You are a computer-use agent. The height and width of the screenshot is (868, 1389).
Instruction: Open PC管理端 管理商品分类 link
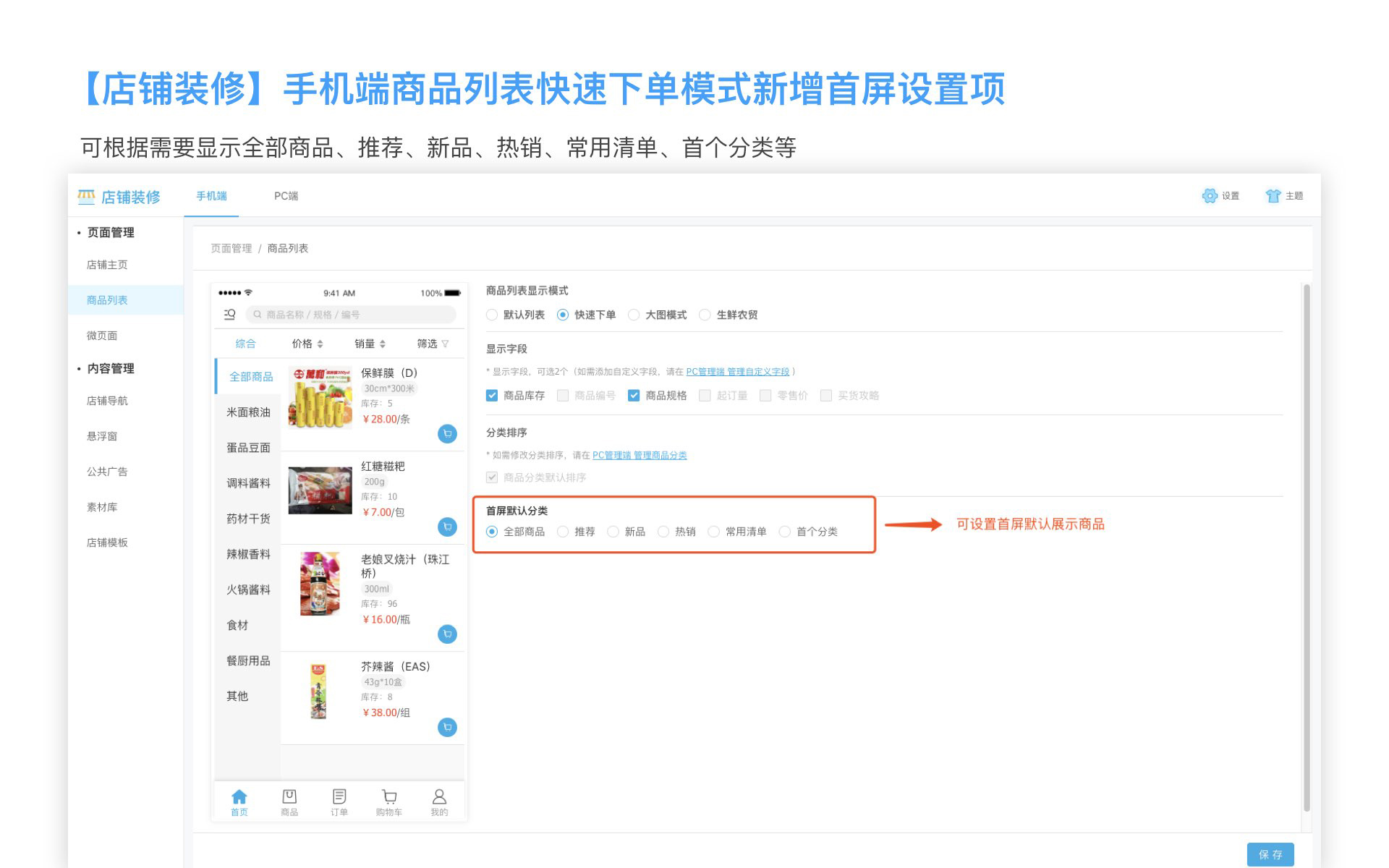pyautogui.click(x=640, y=456)
